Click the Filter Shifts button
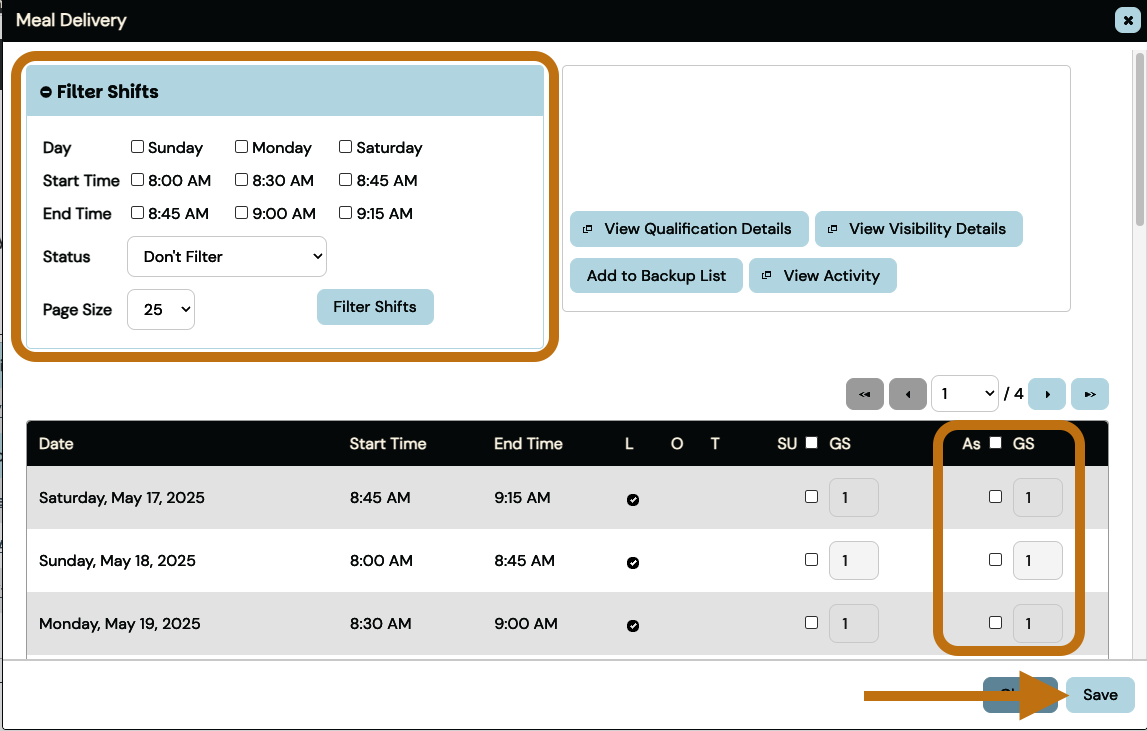The width and height of the screenshot is (1147, 731). tap(375, 307)
